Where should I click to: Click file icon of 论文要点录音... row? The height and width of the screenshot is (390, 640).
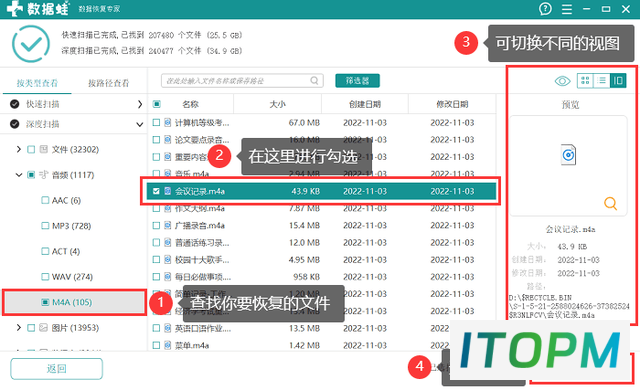167,140
